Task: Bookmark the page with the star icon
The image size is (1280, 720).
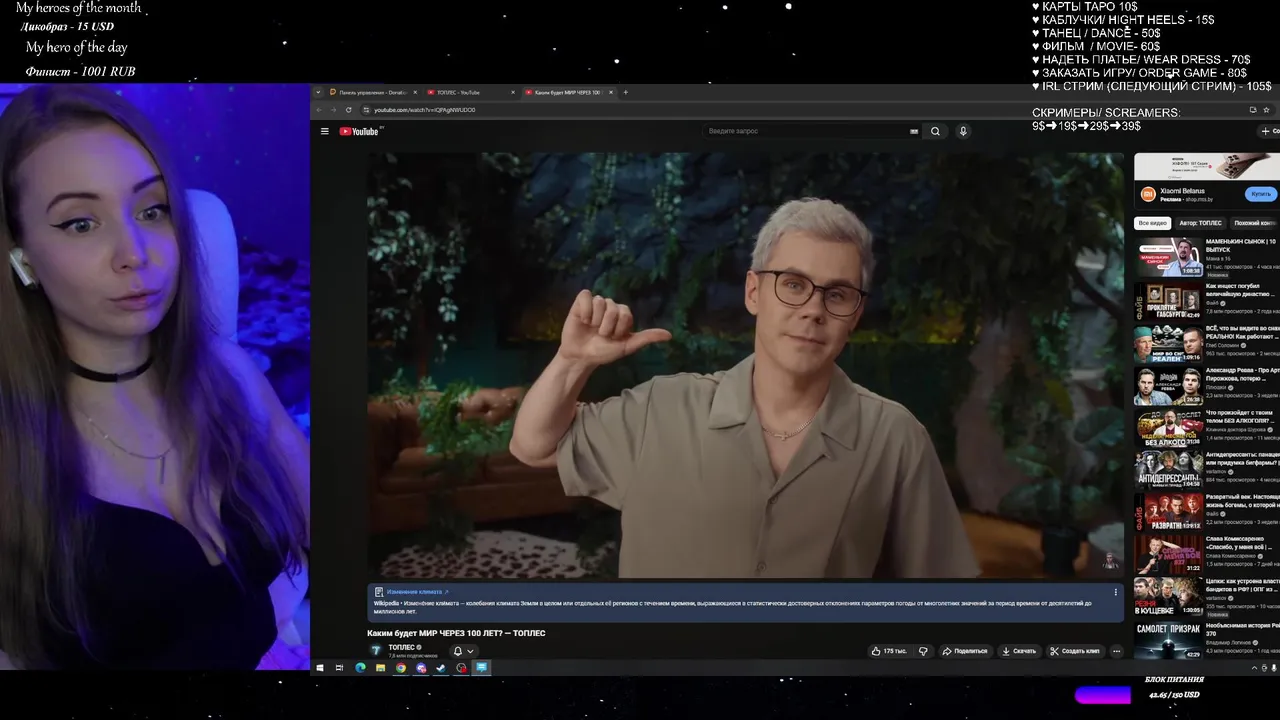Action: (x=1266, y=110)
